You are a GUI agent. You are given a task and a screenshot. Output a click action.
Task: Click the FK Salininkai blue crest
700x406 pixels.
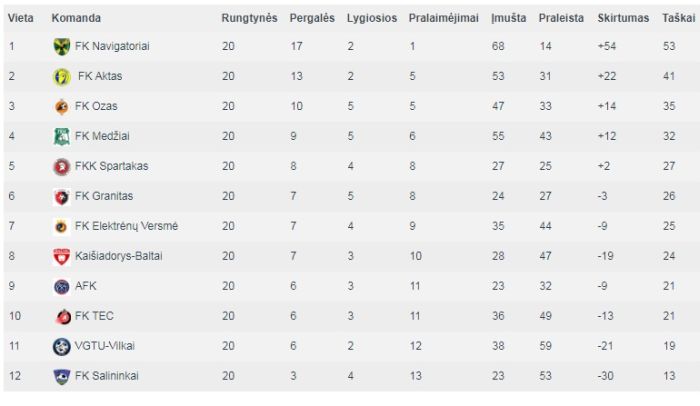[x=62, y=376]
